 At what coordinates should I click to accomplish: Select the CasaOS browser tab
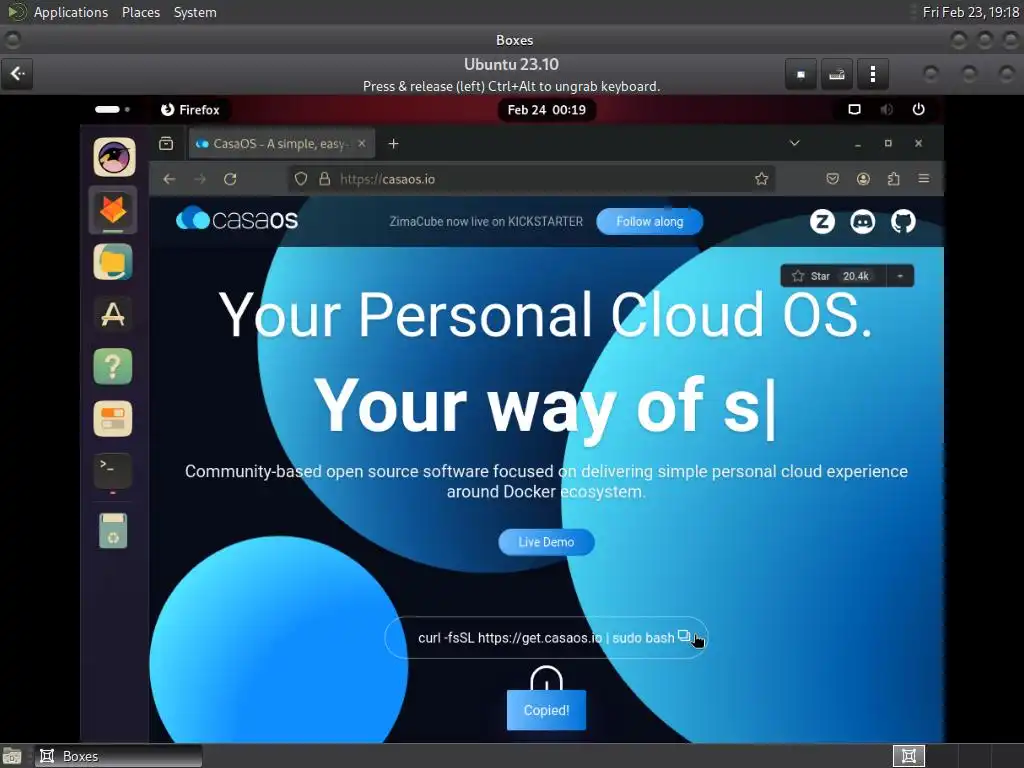(281, 144)
